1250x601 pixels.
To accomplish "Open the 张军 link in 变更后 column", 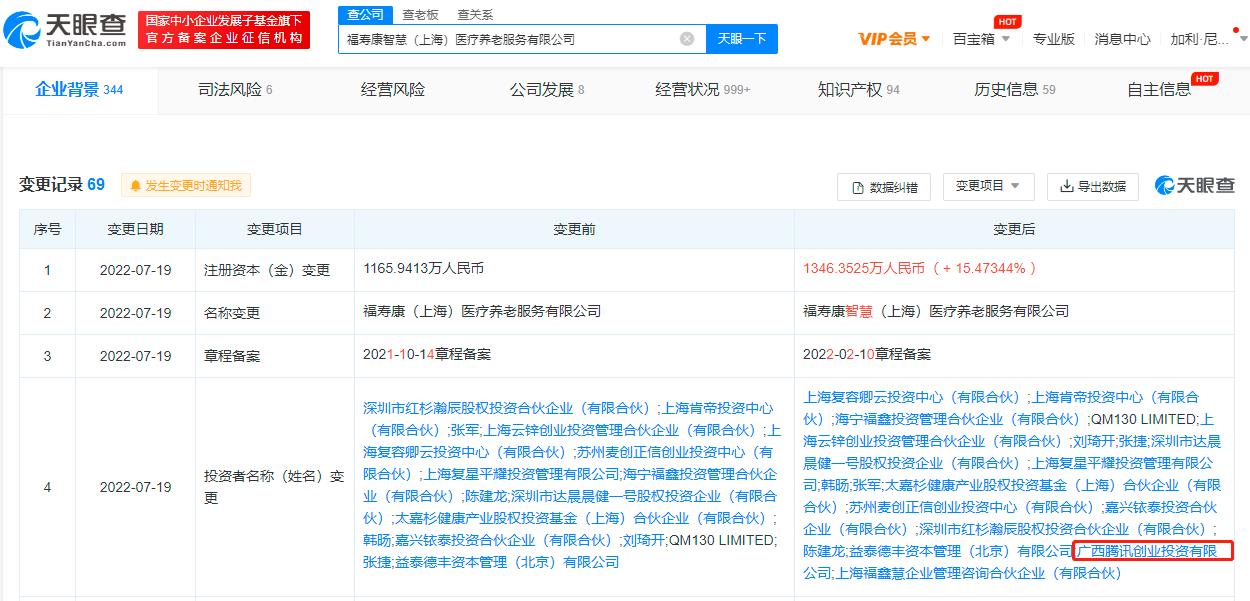I will [x=866, y=485].
